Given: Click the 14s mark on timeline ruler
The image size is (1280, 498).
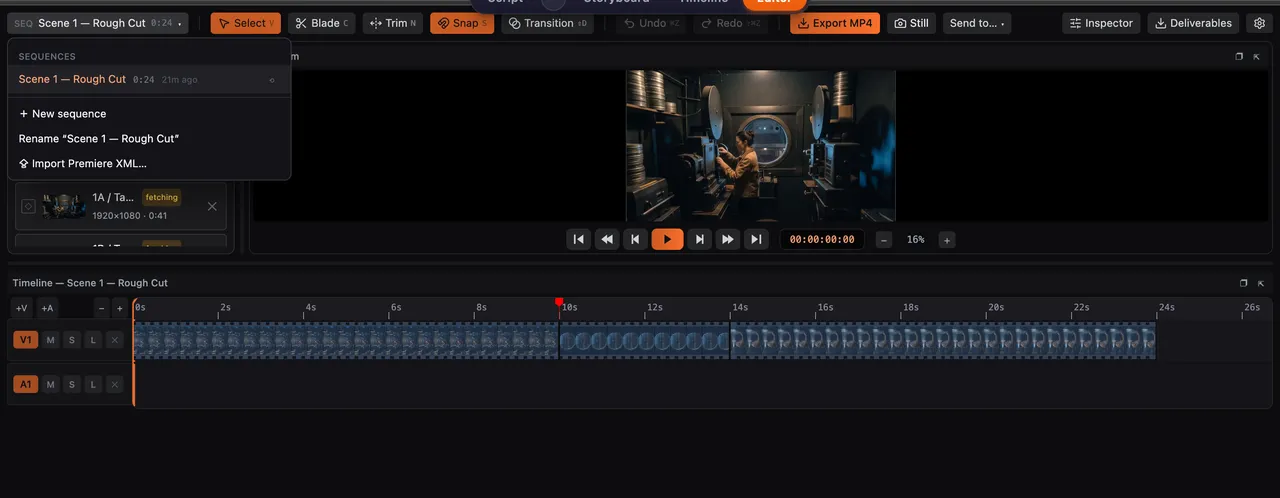Looking at the screenshot, I should [740, 307].
